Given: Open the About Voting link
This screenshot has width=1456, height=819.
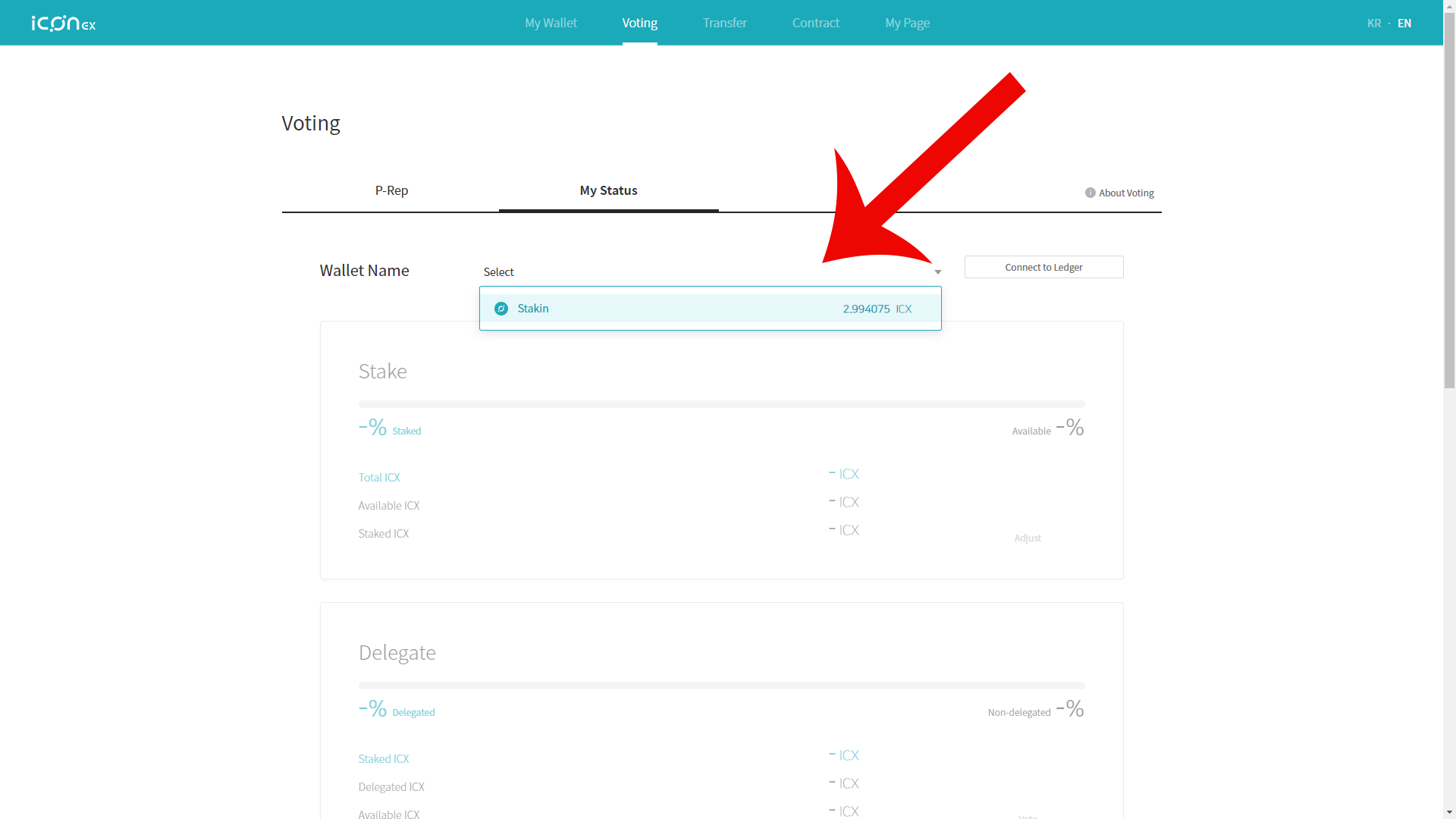Looking at the screenshot, I should [x=1125, y=193].
